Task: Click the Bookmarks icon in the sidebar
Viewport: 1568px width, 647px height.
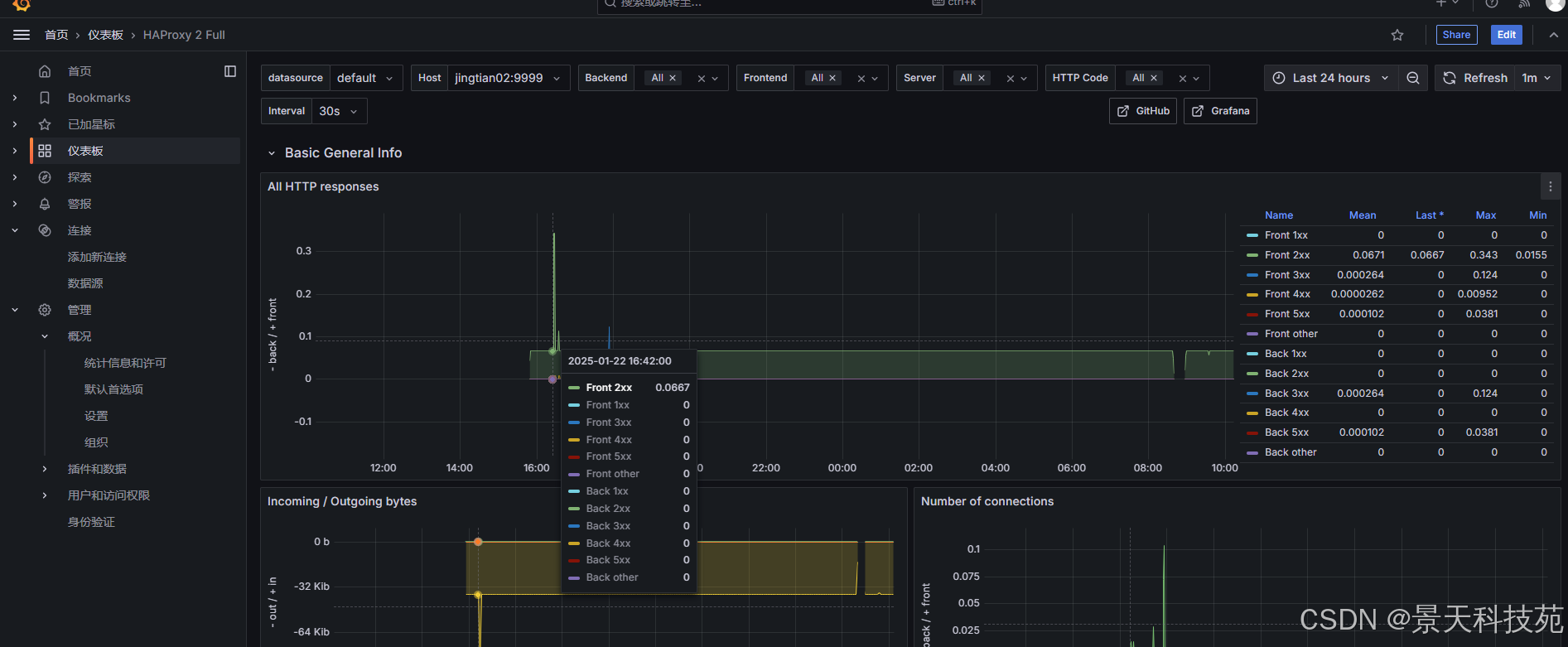Action: pos(45,98)
